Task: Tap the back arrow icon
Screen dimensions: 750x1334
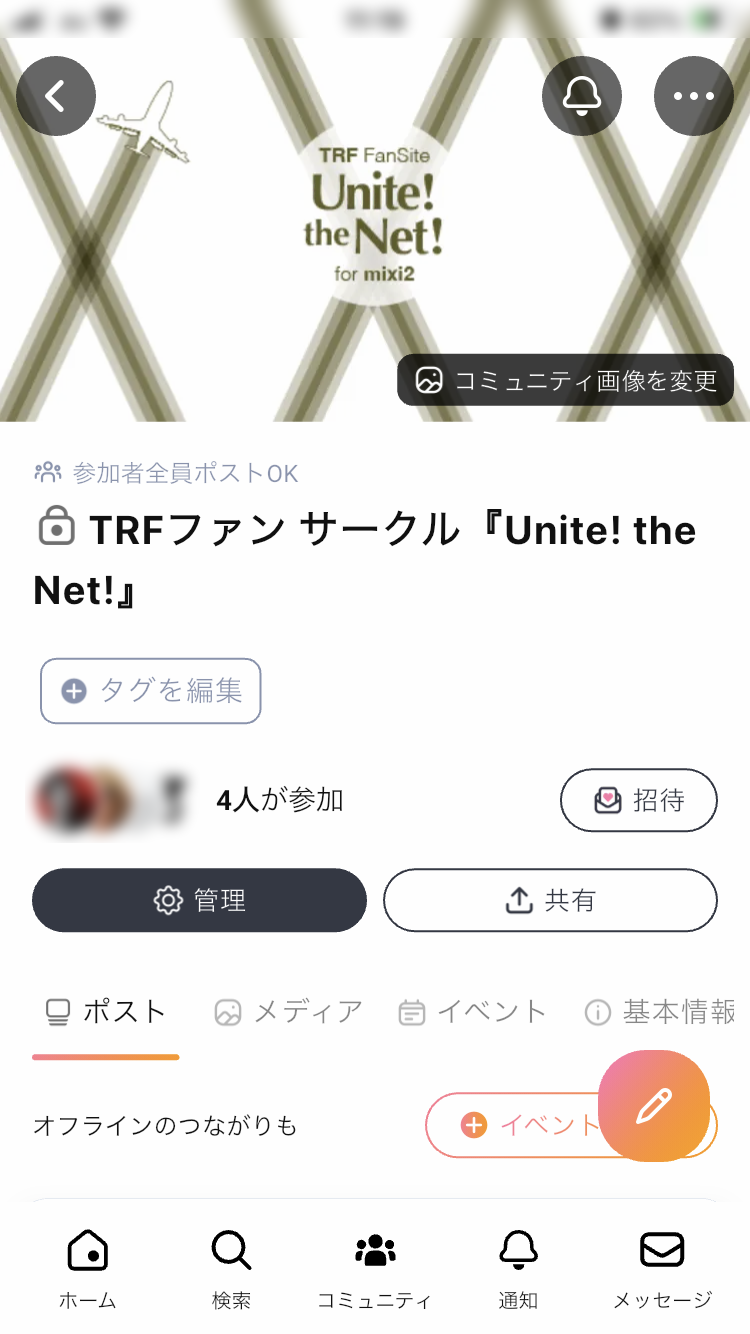Action: [x=56, y=96]
